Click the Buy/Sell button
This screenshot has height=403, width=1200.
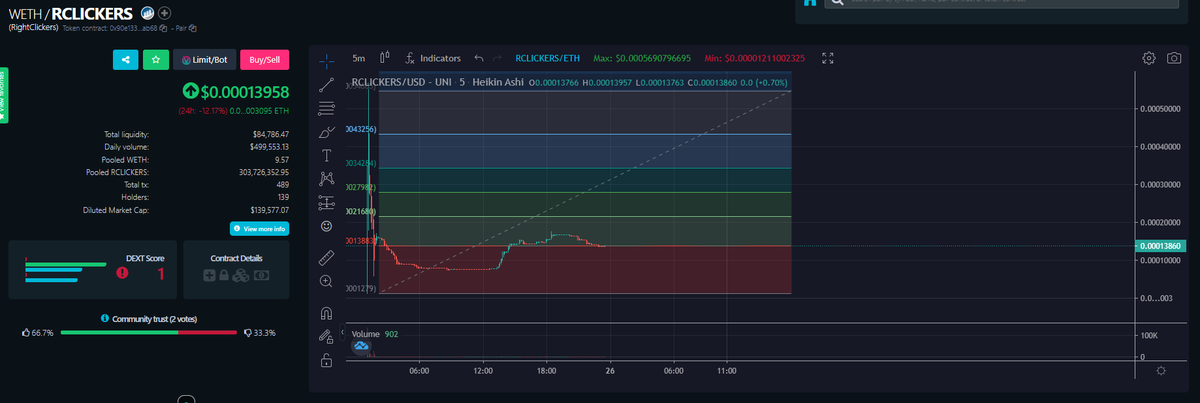tap(264, 60)
